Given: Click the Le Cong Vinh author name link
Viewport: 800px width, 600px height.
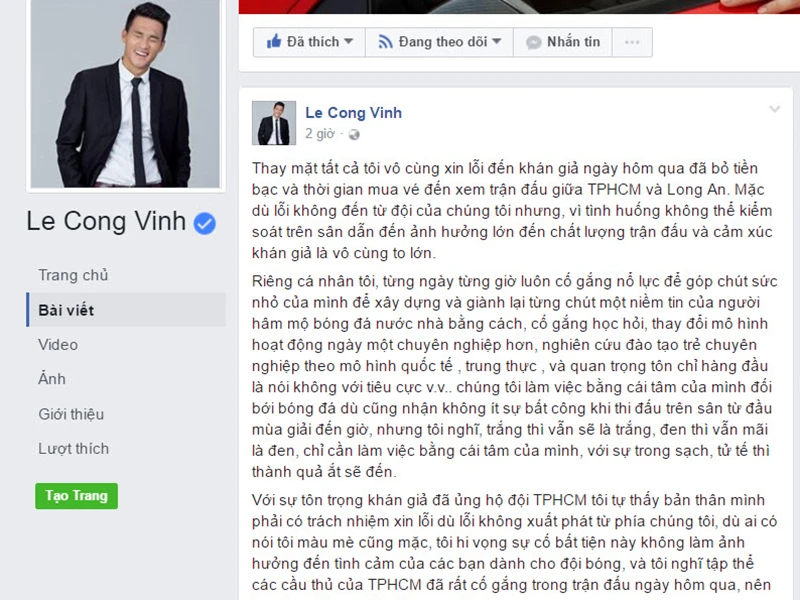Looking at the screenshot, I should [x=354, y=113].
